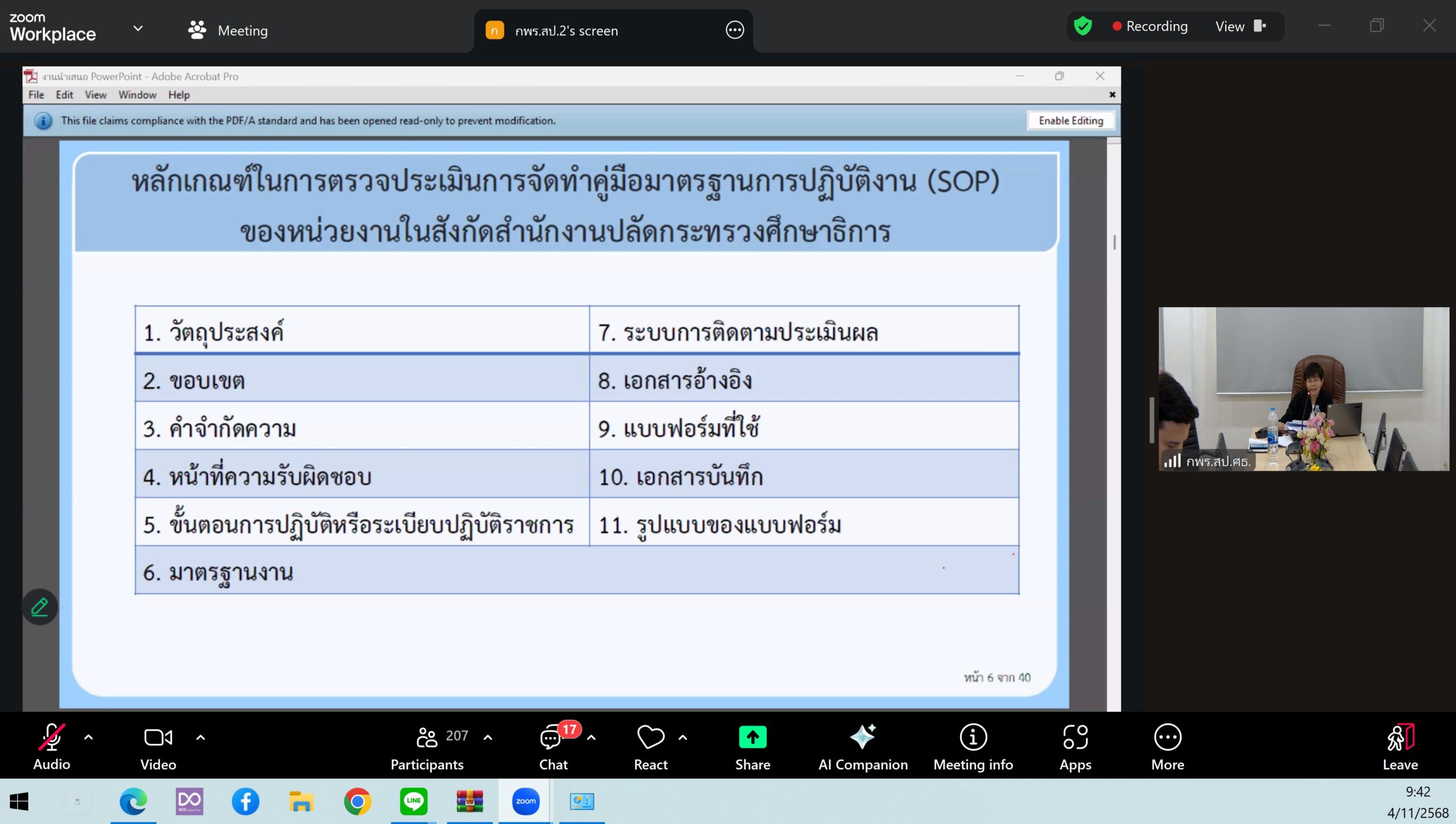
Task: Open Zoom Workplace dropdown chevron
Action: point(138,28)
